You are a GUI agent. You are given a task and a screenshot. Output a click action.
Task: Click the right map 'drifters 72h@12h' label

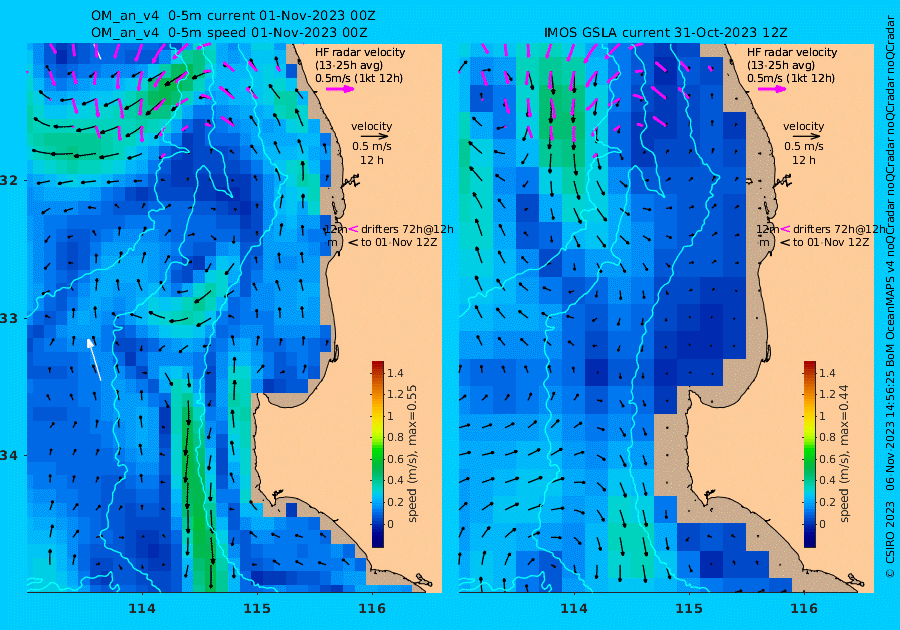[x=839, y=229]
